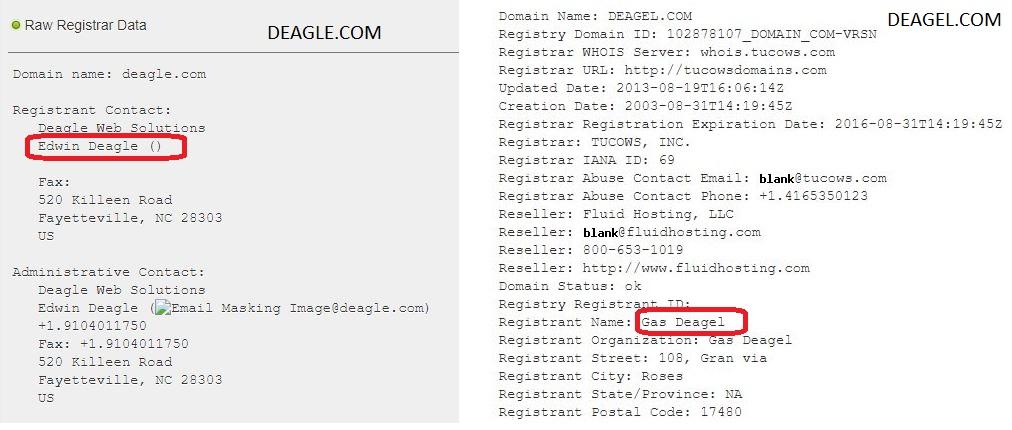Click the whois.tucows.com WHOIS server text

767,52
